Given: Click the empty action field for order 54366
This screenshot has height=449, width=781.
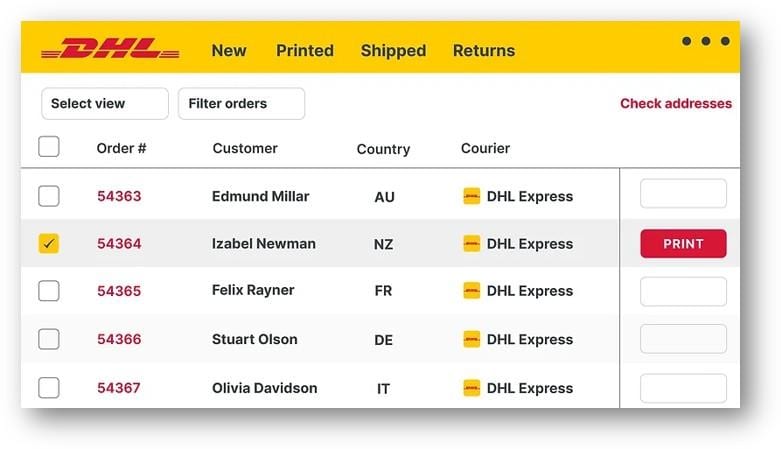Looking at the screenshot, I should 683,339.
